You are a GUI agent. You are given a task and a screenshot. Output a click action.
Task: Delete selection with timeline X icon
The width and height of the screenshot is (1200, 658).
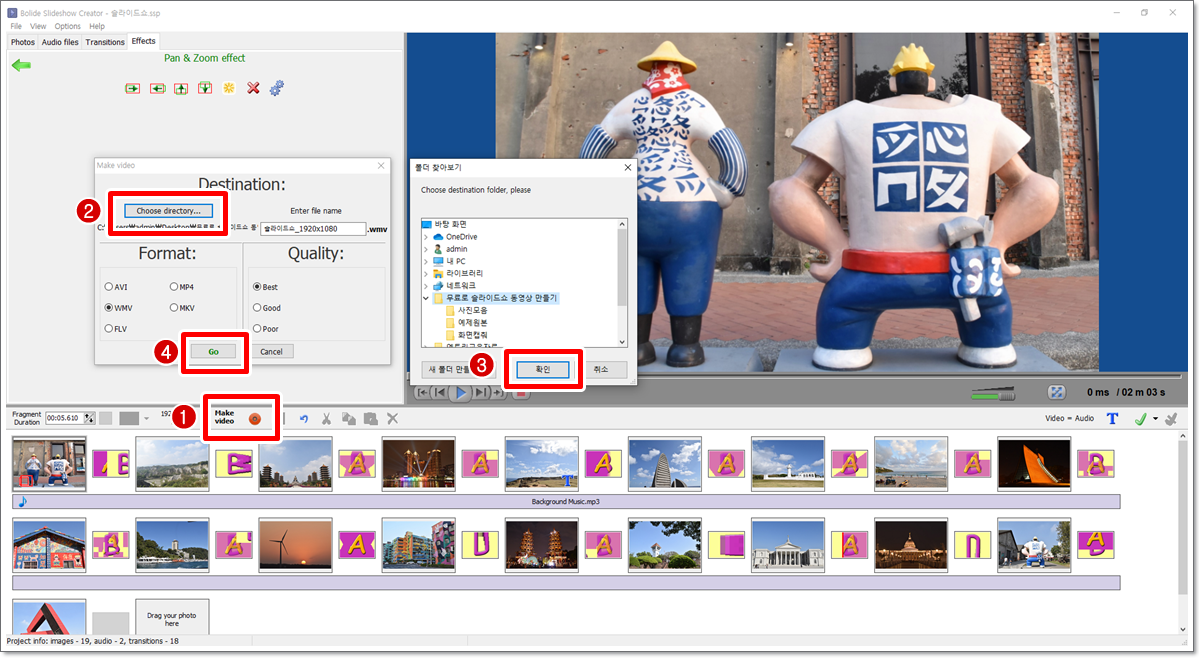(392, 419)
